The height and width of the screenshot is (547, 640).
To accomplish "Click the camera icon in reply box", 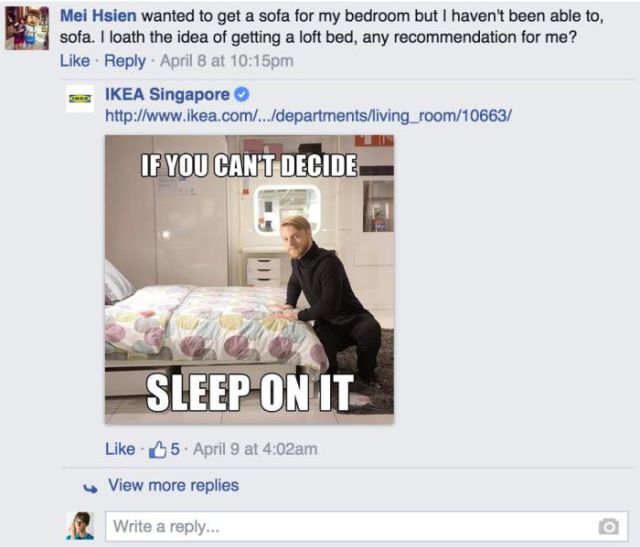I will coord(609,527).
